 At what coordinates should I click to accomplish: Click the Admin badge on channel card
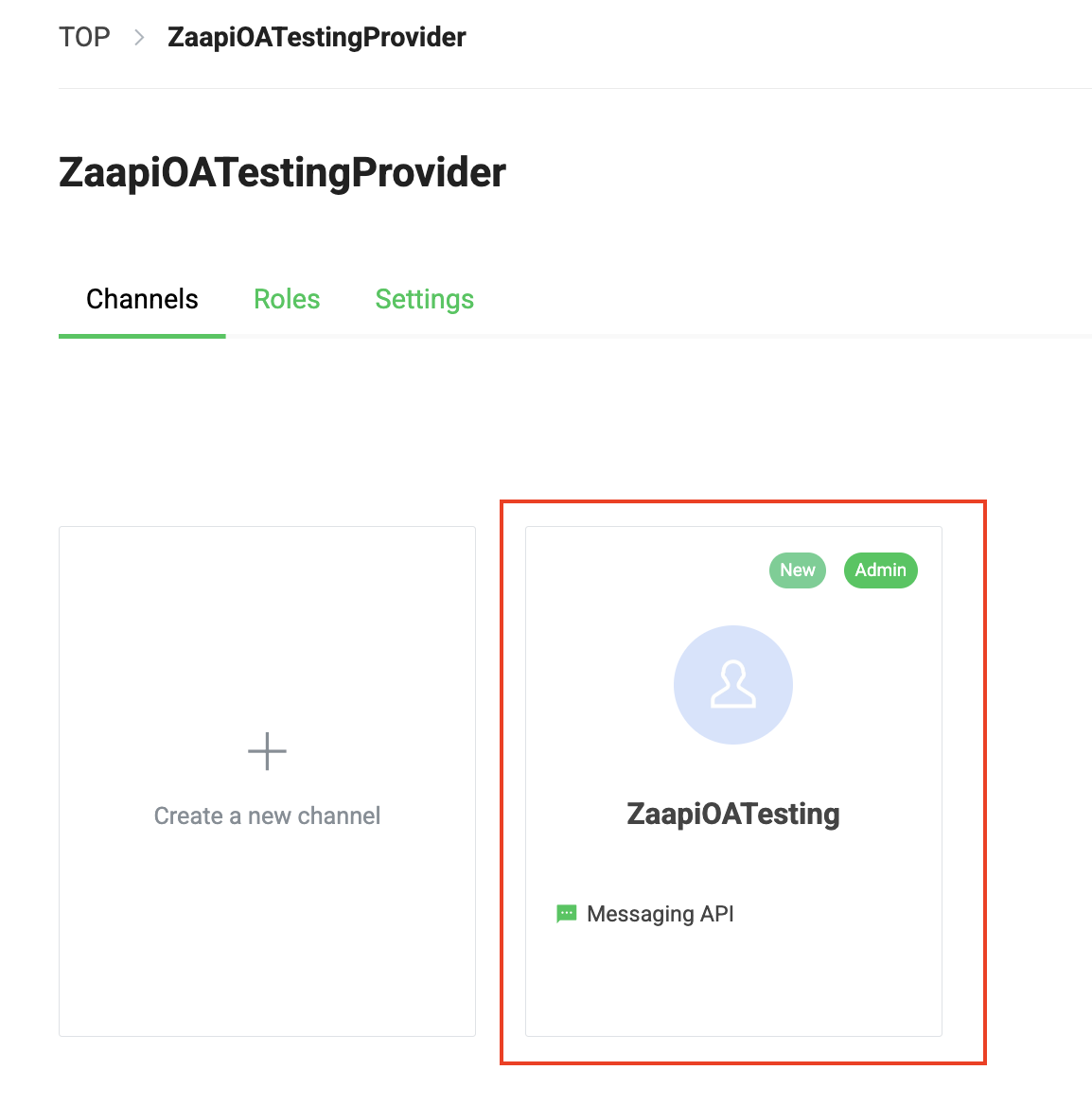[x=880, y=570]
